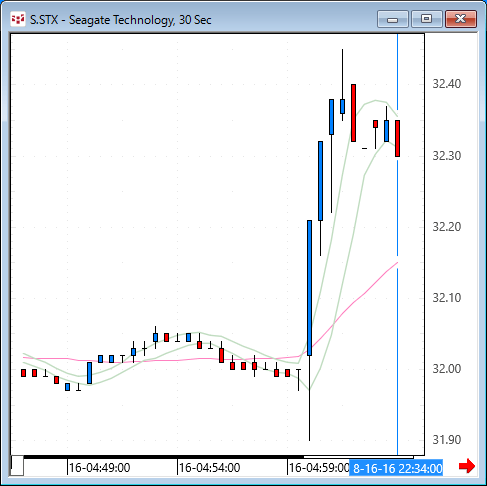Click the 16-04:49:00 time axis label
This screenshot has width=487, height=486.
[x=99, y=468]
